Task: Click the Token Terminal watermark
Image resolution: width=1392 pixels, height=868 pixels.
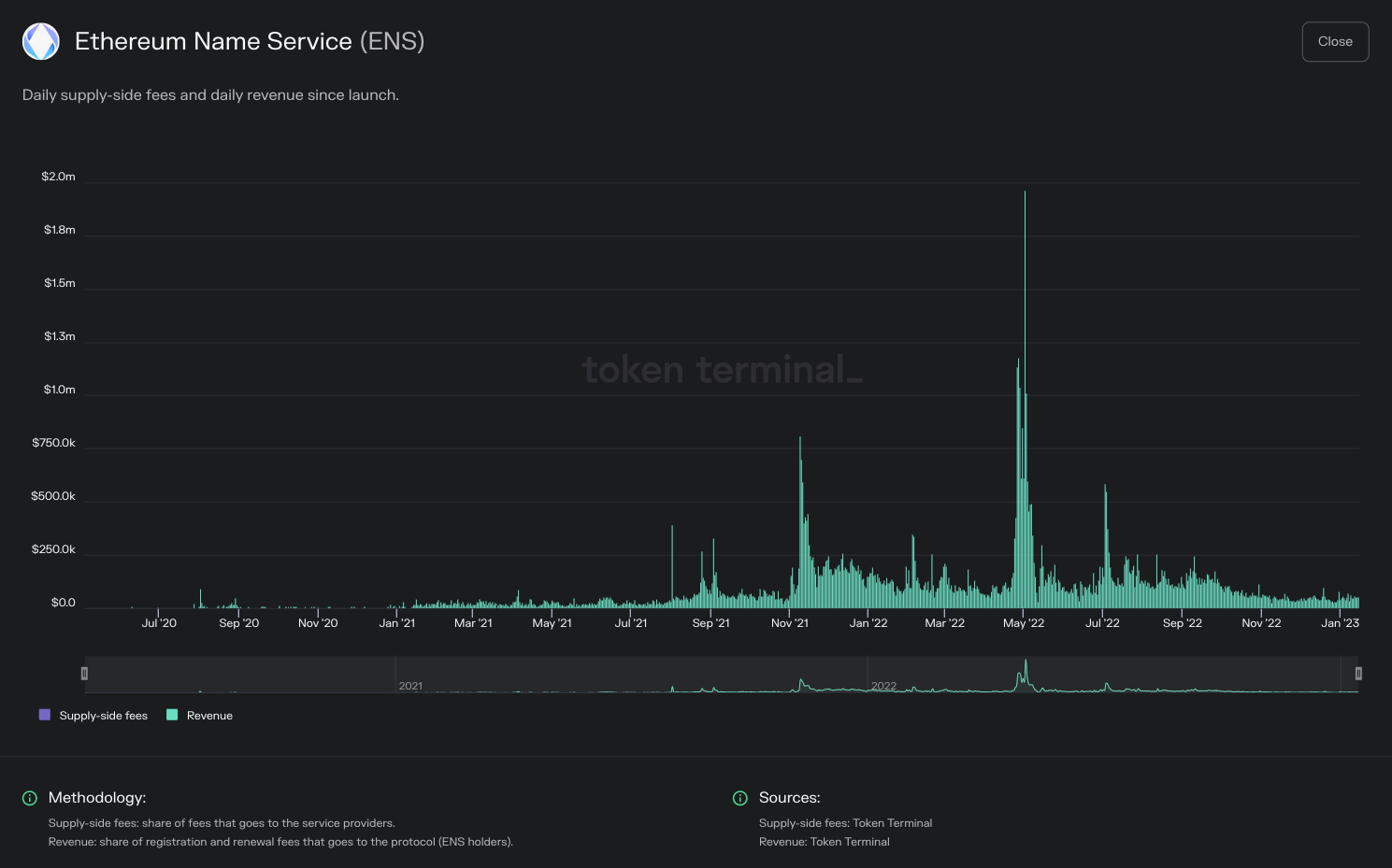Action: click(x=723, y=370)
